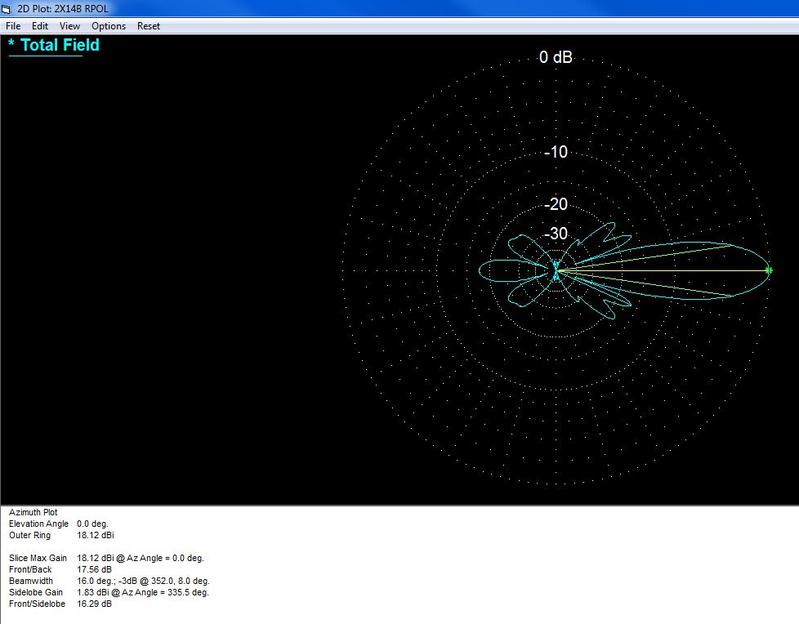This screenshot has width=799, height=624.
Task: Click the 2D Plot window title icon
Action: (6, 9)
